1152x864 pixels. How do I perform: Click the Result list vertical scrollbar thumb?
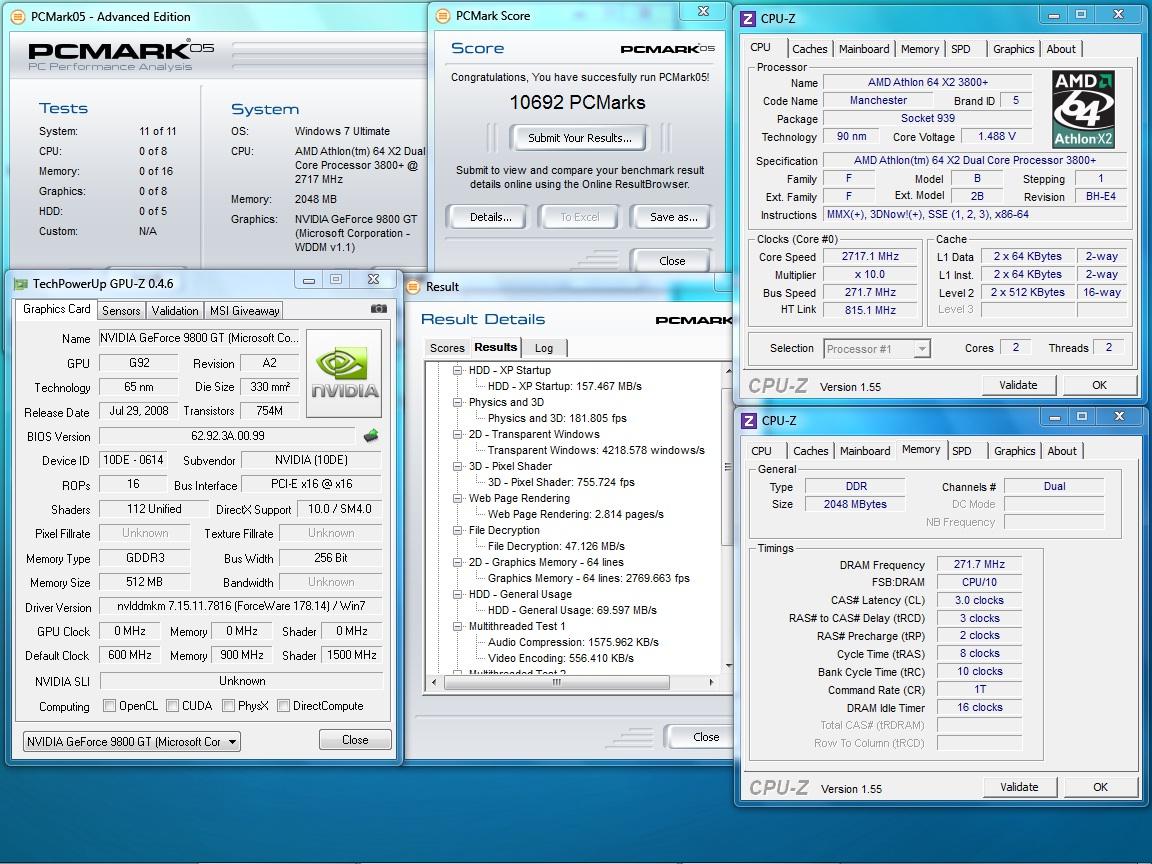pyautogui.click(x=728, y=467)
